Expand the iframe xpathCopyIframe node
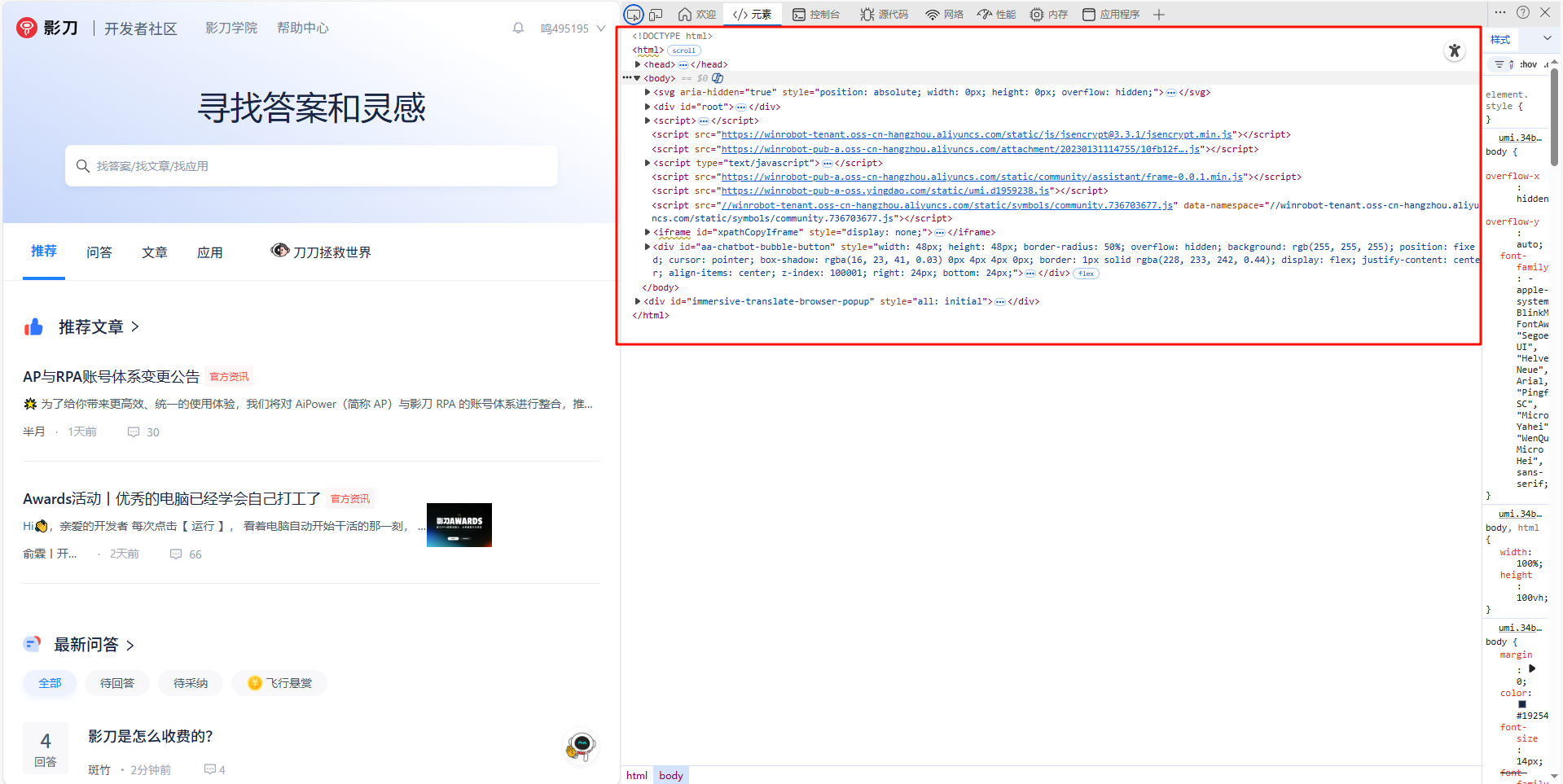 [648, 232]
